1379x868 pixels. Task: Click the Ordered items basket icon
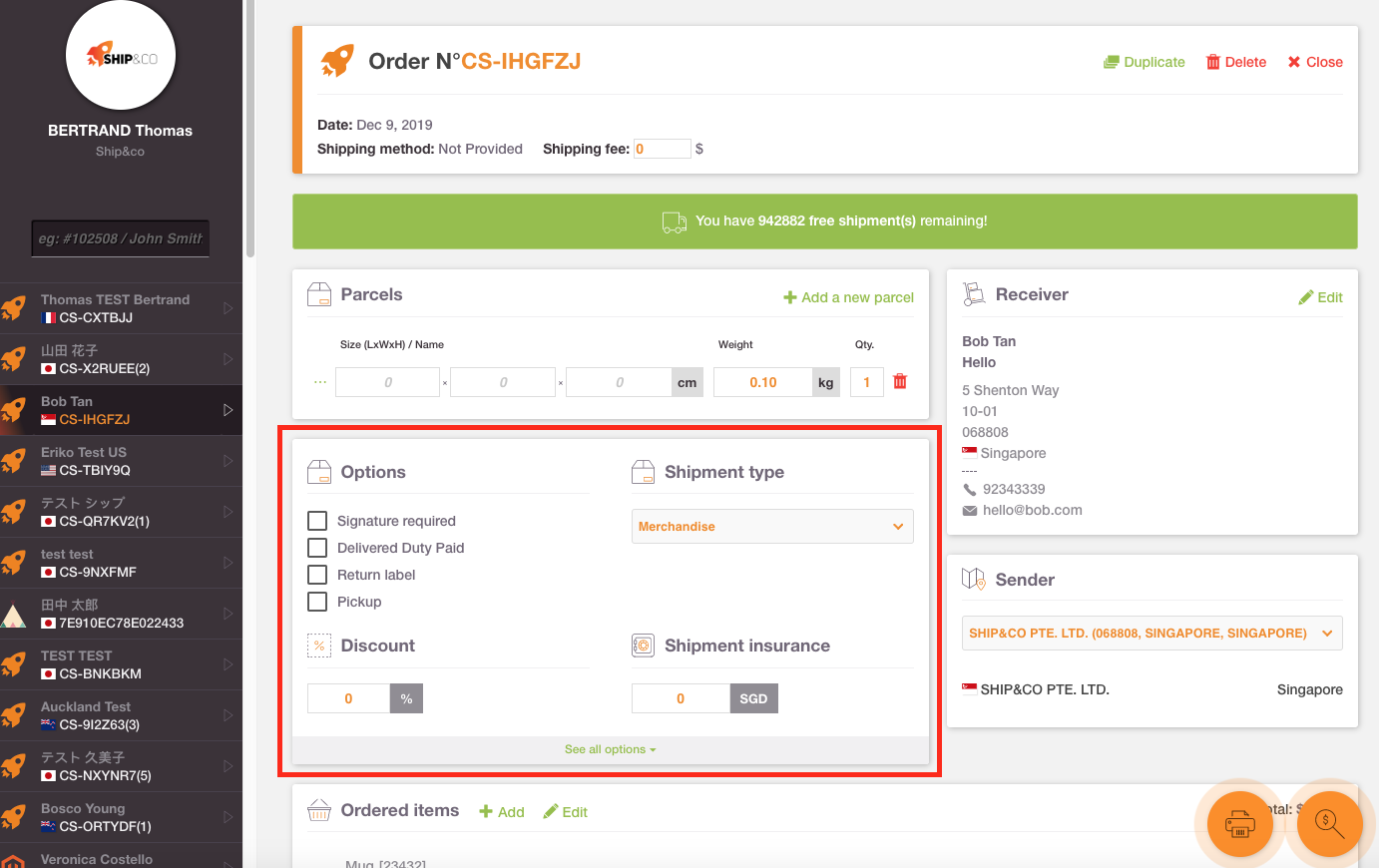click(x=319, y=810)
